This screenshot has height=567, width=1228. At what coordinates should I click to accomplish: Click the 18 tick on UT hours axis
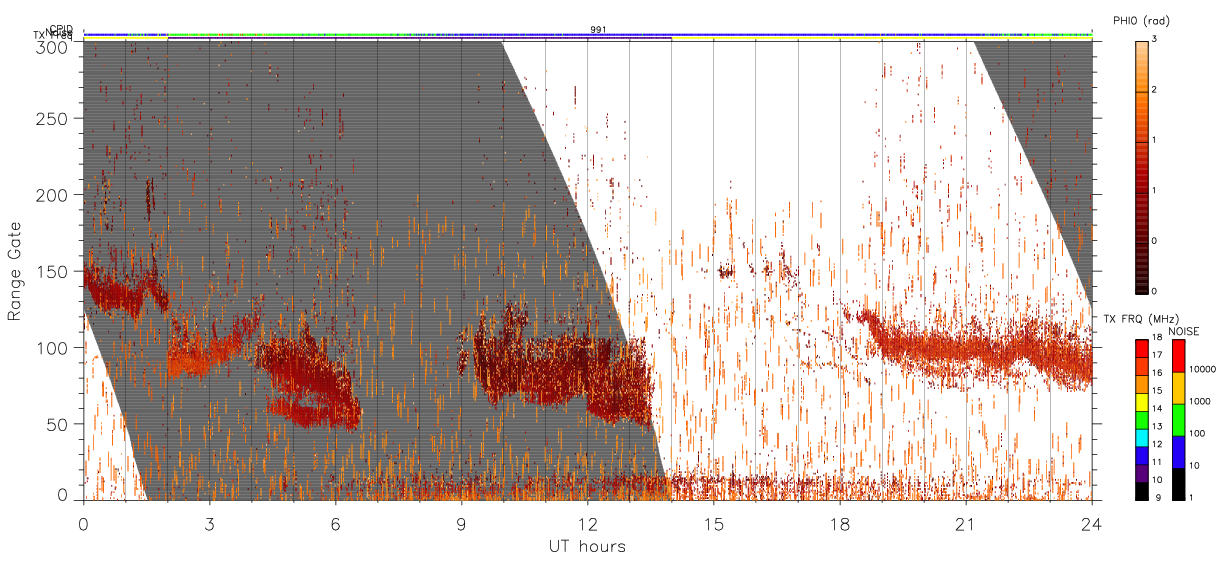click(x=840, y=523)
